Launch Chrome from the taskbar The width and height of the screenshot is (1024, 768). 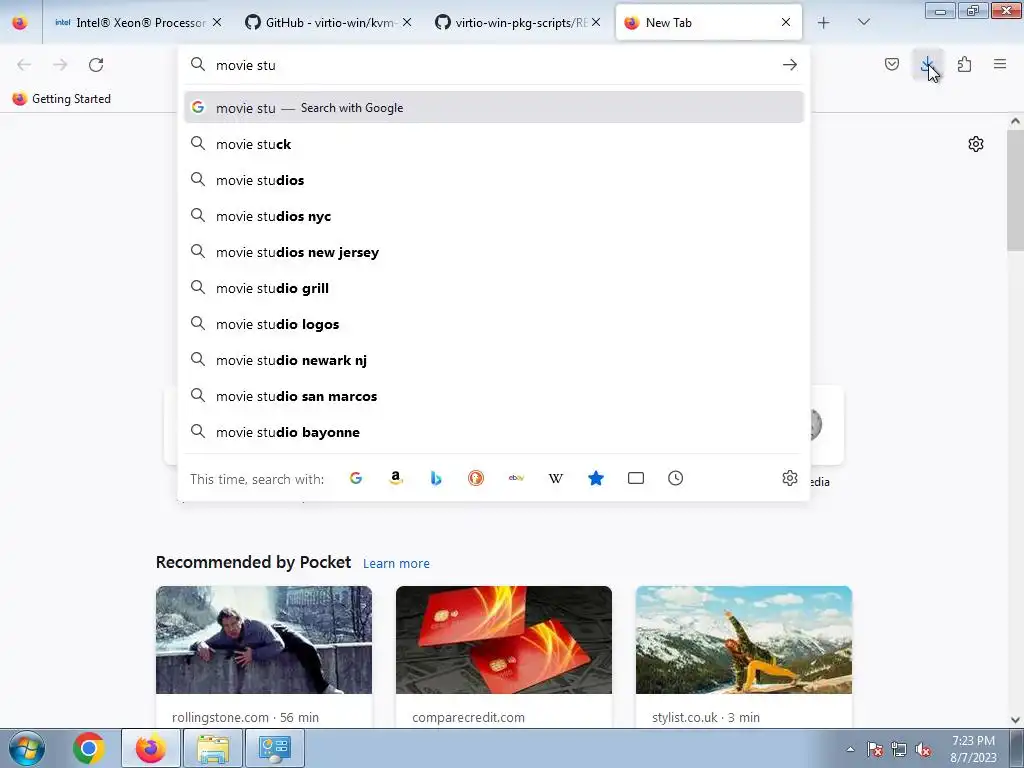click(89, 748)
